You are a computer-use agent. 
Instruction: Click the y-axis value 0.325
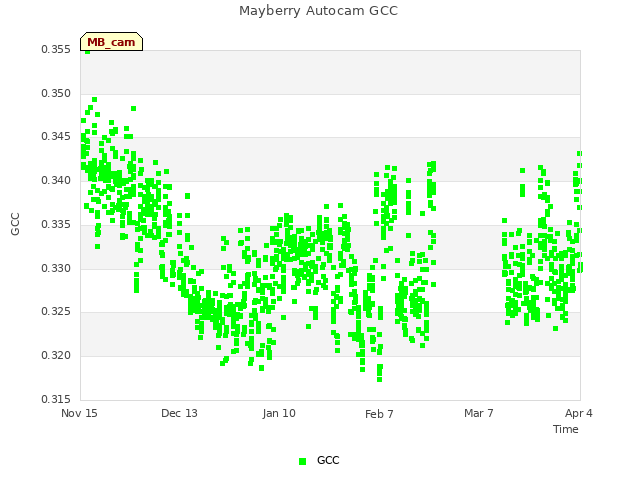[x=56, y=312]
